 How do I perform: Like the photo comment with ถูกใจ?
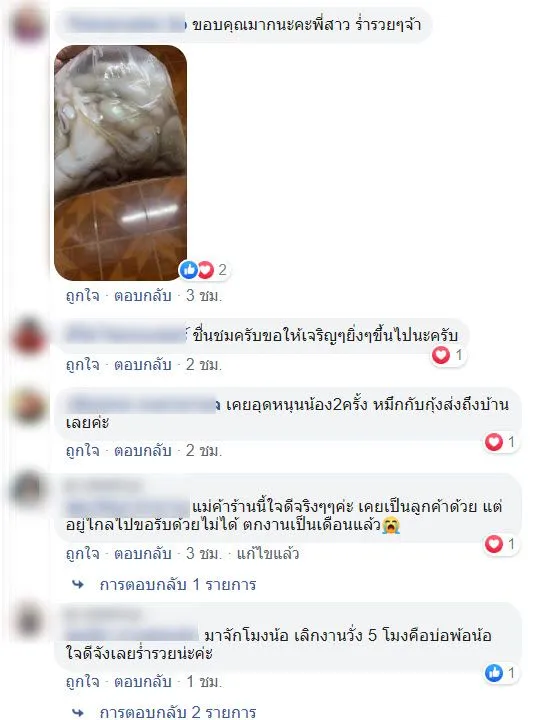coord(83,296)
